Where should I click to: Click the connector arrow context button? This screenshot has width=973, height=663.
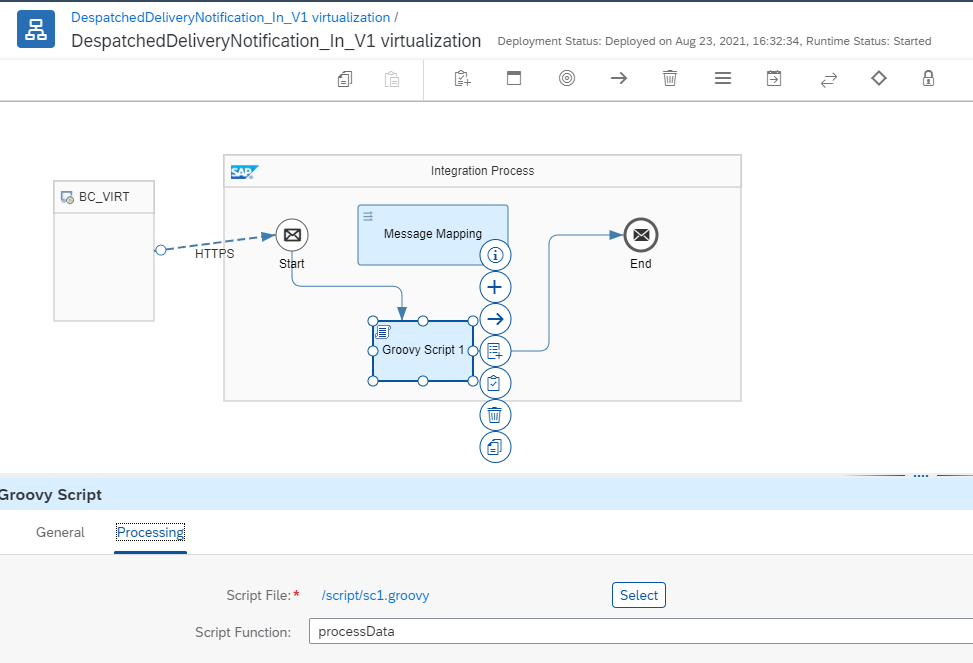495,319
